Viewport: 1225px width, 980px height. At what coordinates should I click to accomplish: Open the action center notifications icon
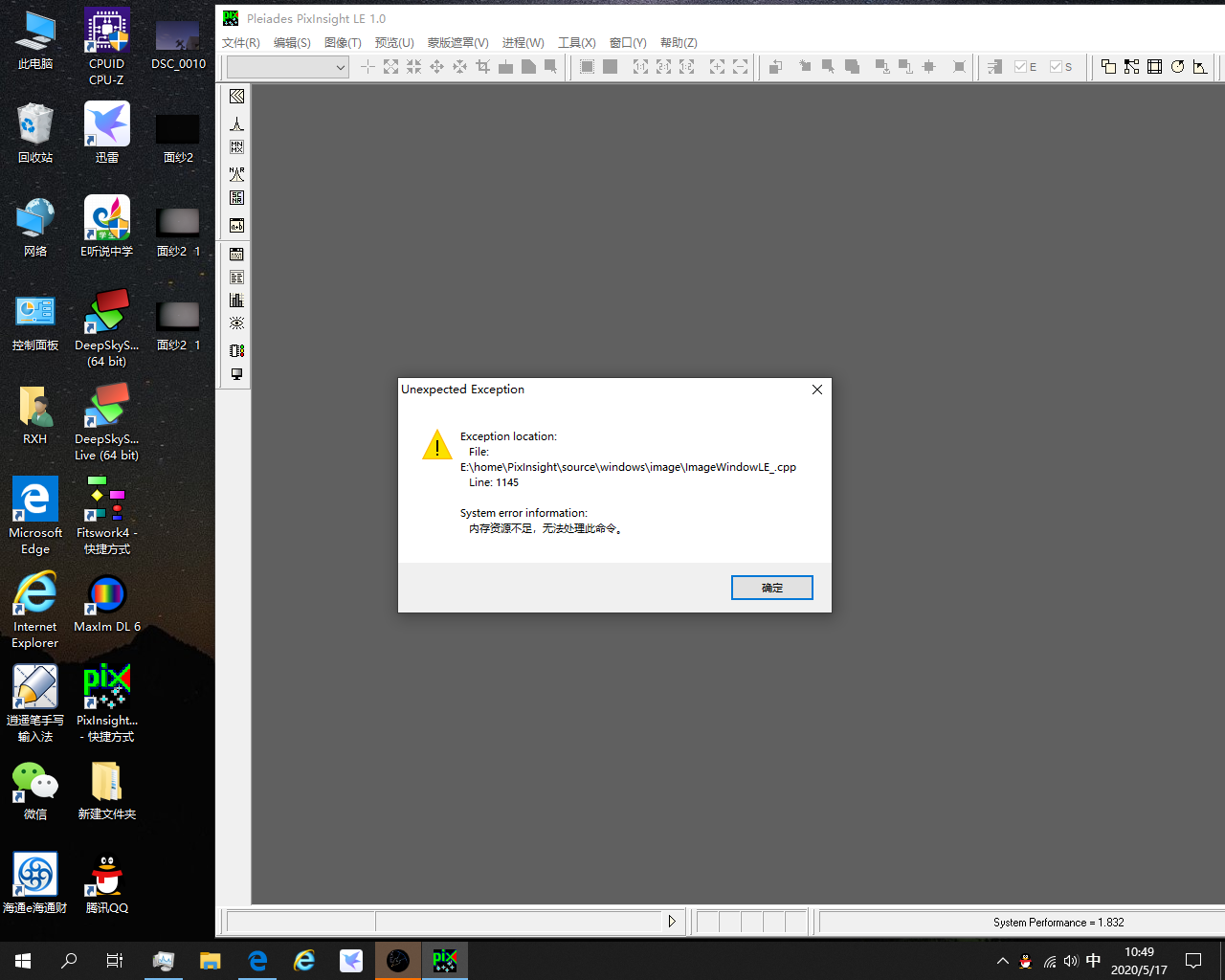[1193, 961]
